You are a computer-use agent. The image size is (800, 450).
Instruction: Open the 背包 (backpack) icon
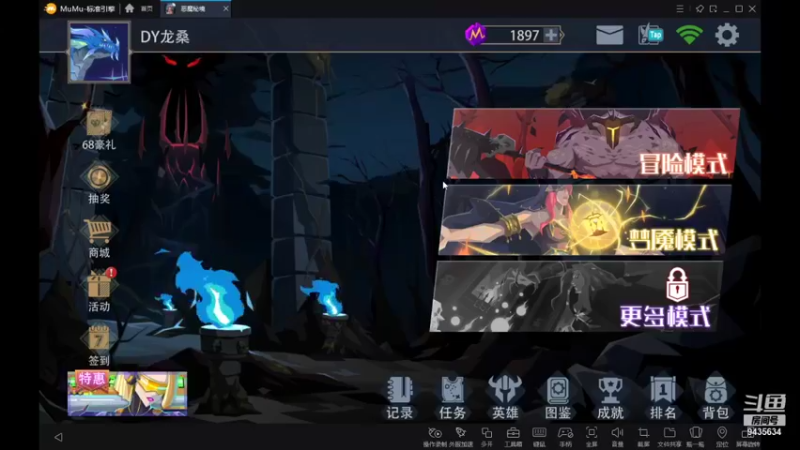[x=715, y=398]
